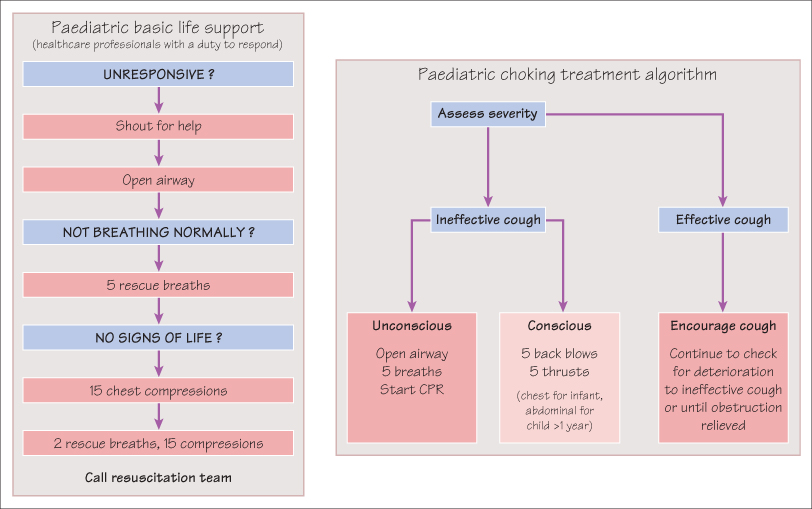Select the Assess severity box
The image size is (812, 509).
[487, 114]
